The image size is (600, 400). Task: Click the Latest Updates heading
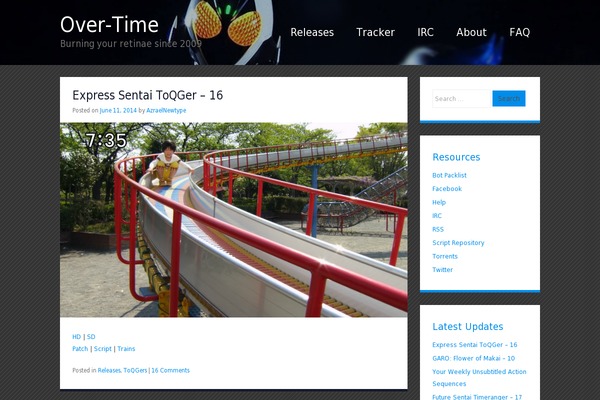point(468,327)
